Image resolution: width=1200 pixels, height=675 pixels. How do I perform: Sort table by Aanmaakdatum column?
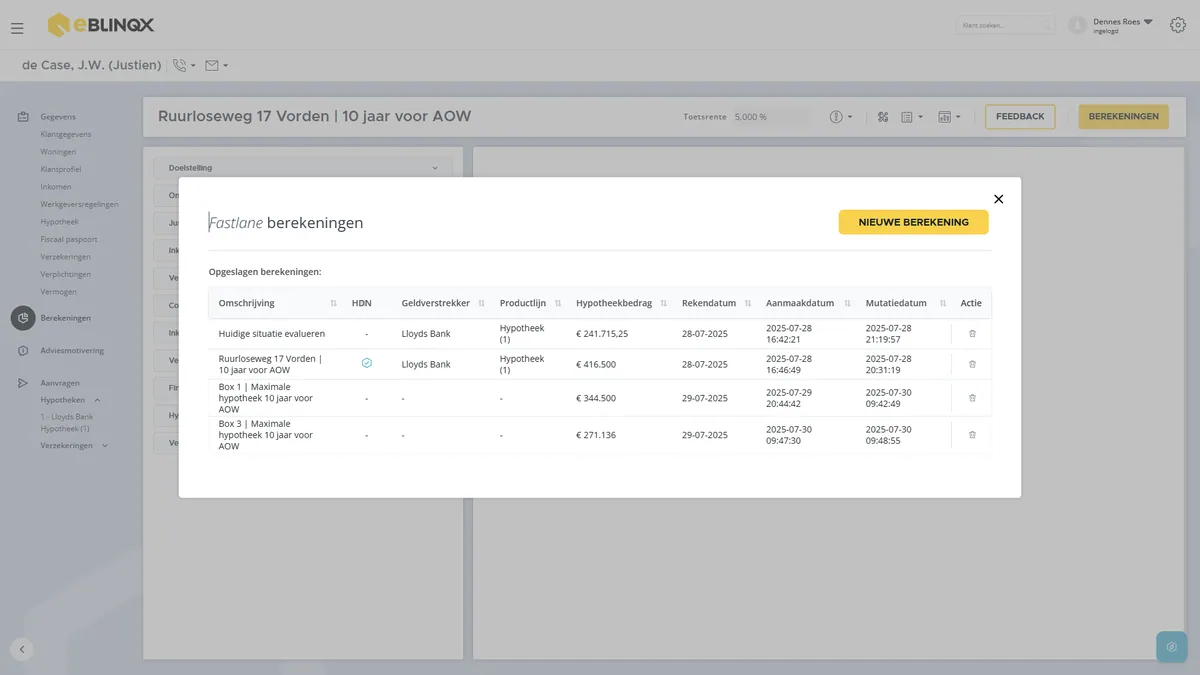[x=847, y=304]
